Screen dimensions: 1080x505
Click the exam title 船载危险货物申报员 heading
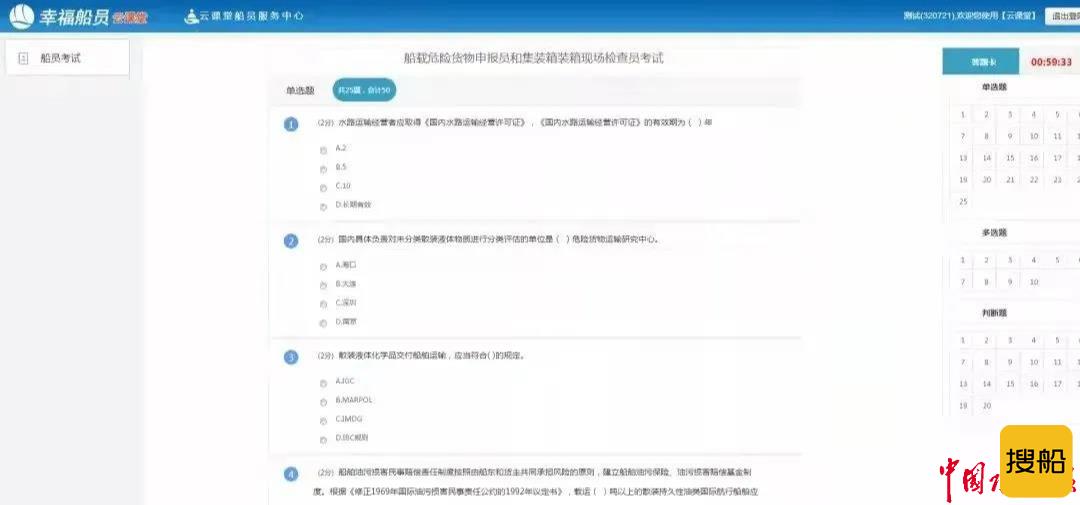(x=533, y=58)
